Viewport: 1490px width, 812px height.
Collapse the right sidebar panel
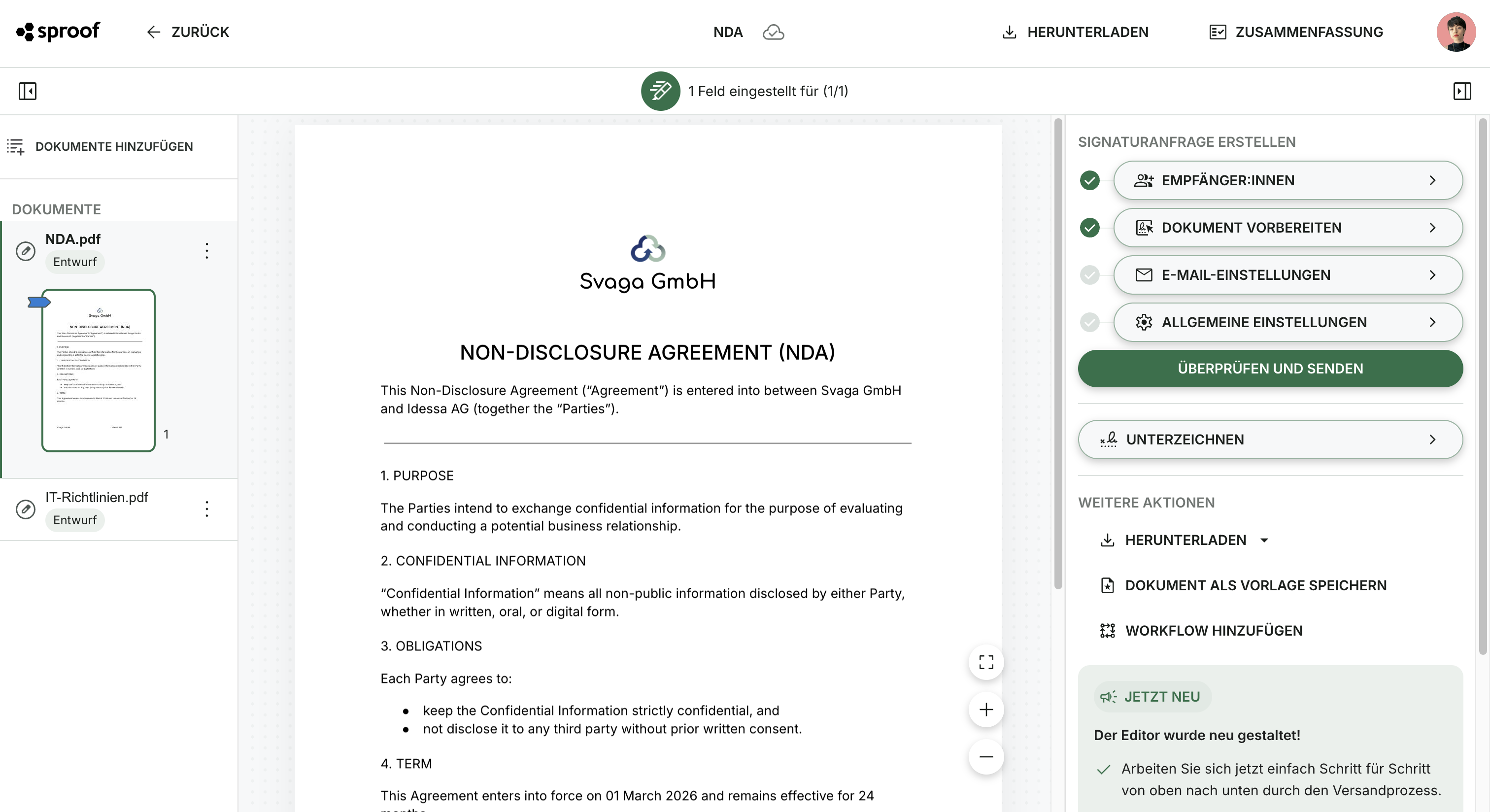1461,91
